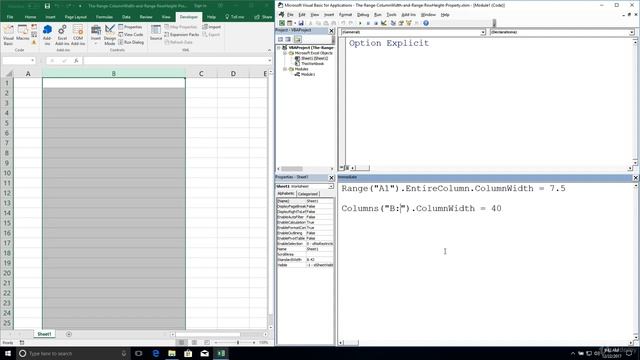This screenshot has width=640, height=360.
Task: Click Expansion Packs in the XML group
Action: coord(182,35)
